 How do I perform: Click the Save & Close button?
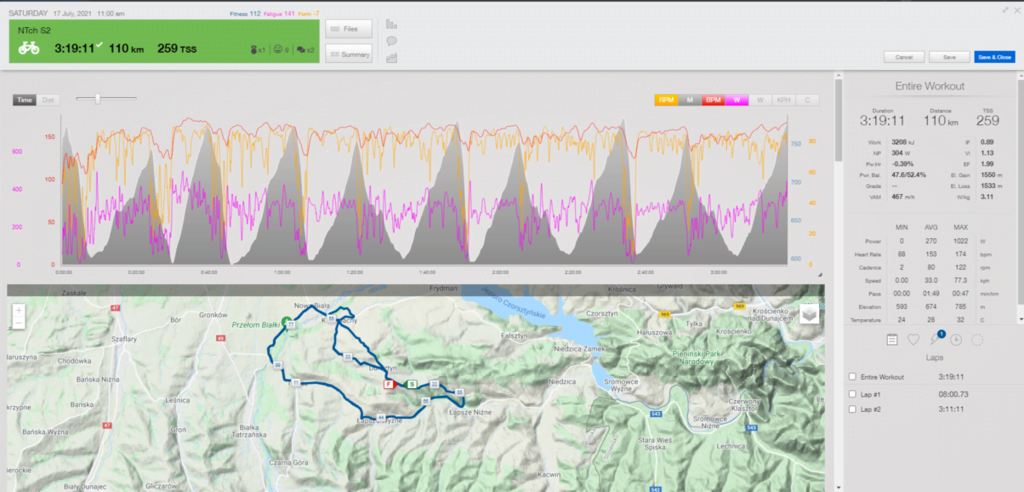coord(994,57)
